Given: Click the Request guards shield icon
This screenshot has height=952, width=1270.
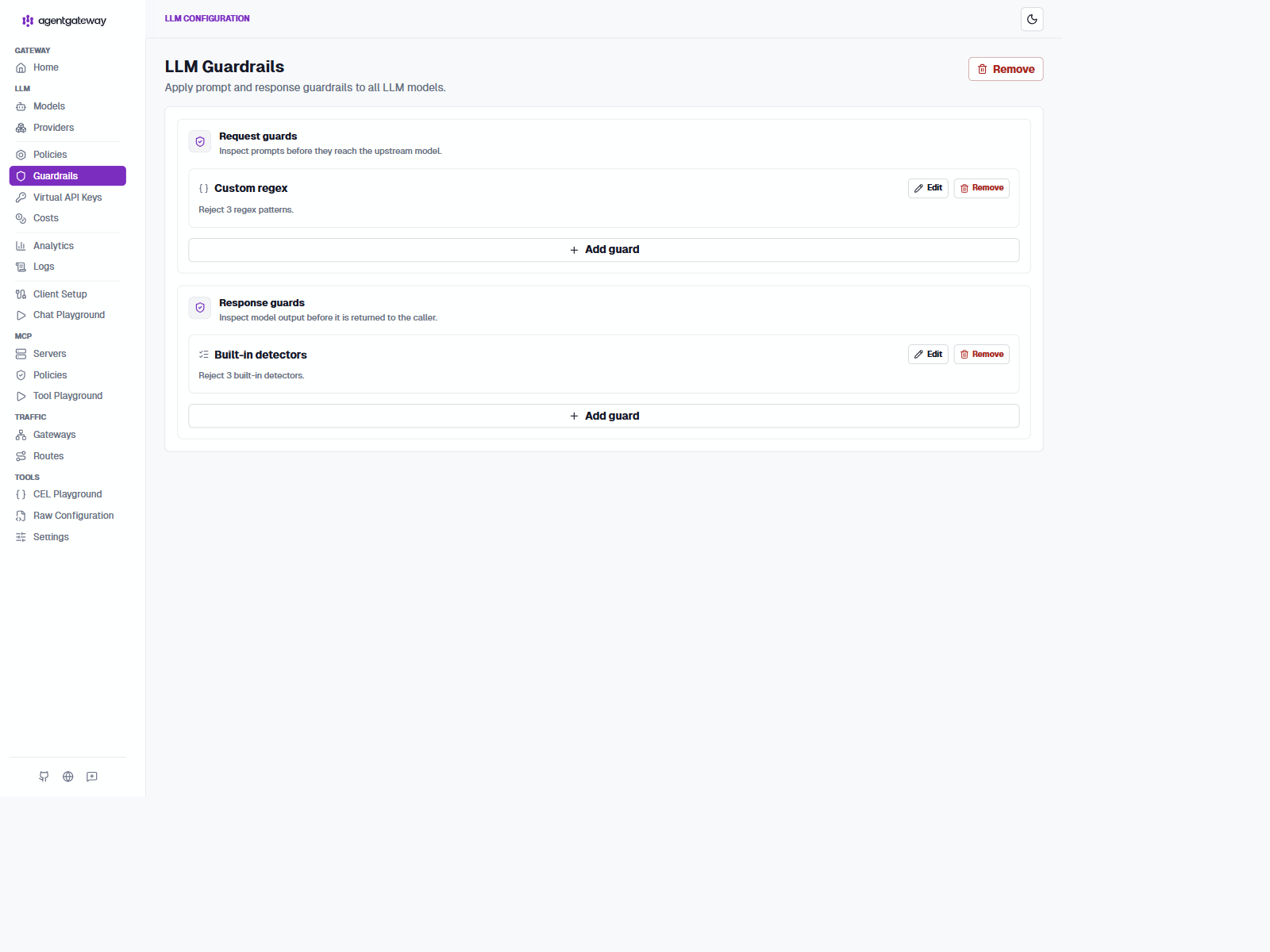Looking at the screenshot, I should [200, 142].
